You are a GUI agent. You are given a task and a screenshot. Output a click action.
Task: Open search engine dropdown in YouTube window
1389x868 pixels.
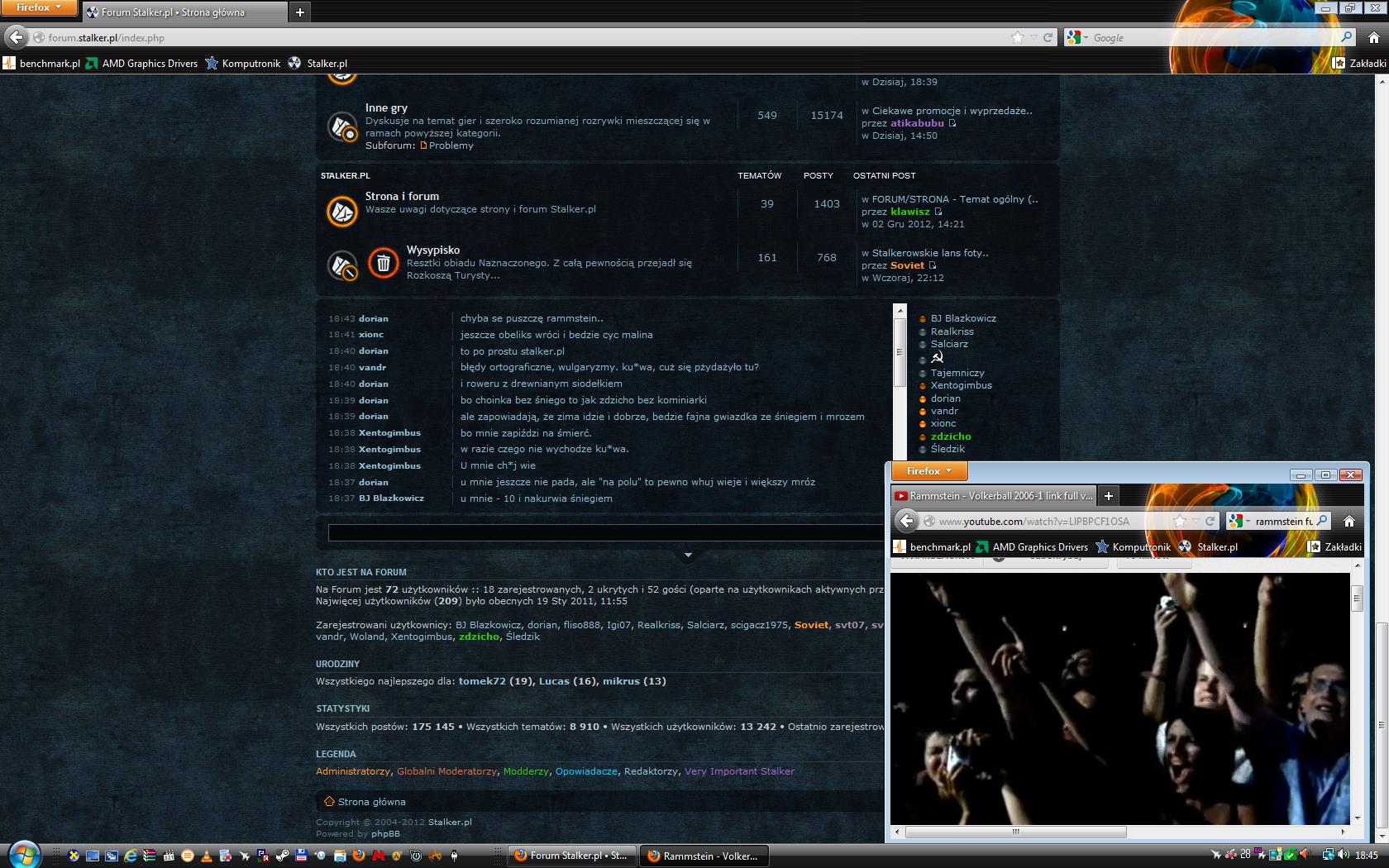point(1248,521)
